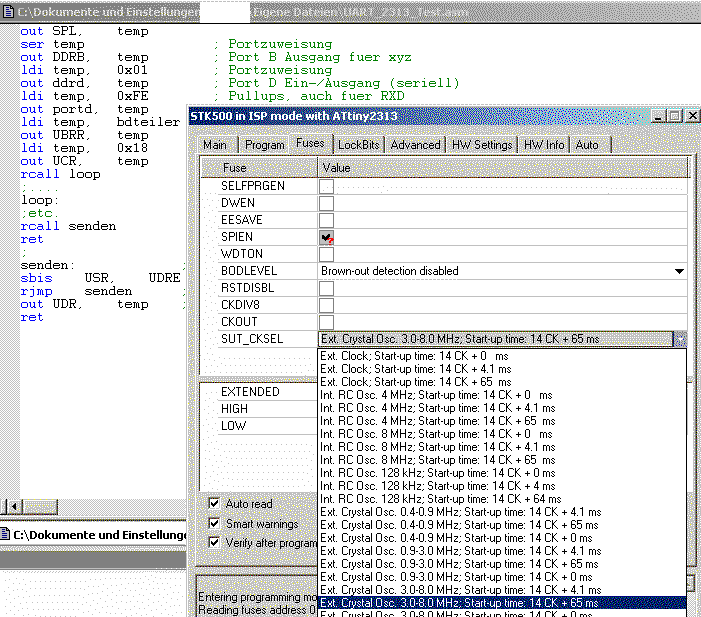701x617 pixels.
Task: Choose Ext. Crystal 0.4-0.9 MHz 14 CK + 0 ms
Action: point(502,537)
